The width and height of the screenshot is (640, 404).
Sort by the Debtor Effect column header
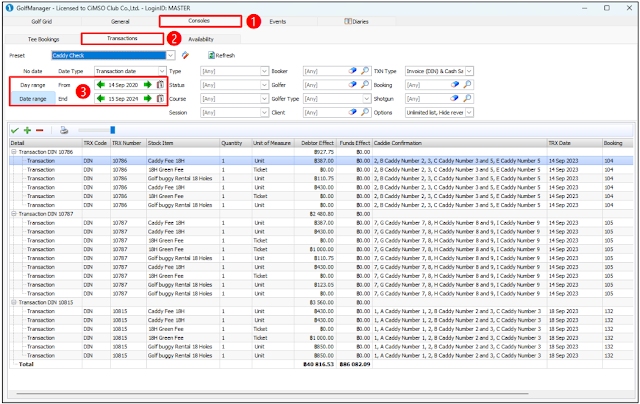pos(315,143)
